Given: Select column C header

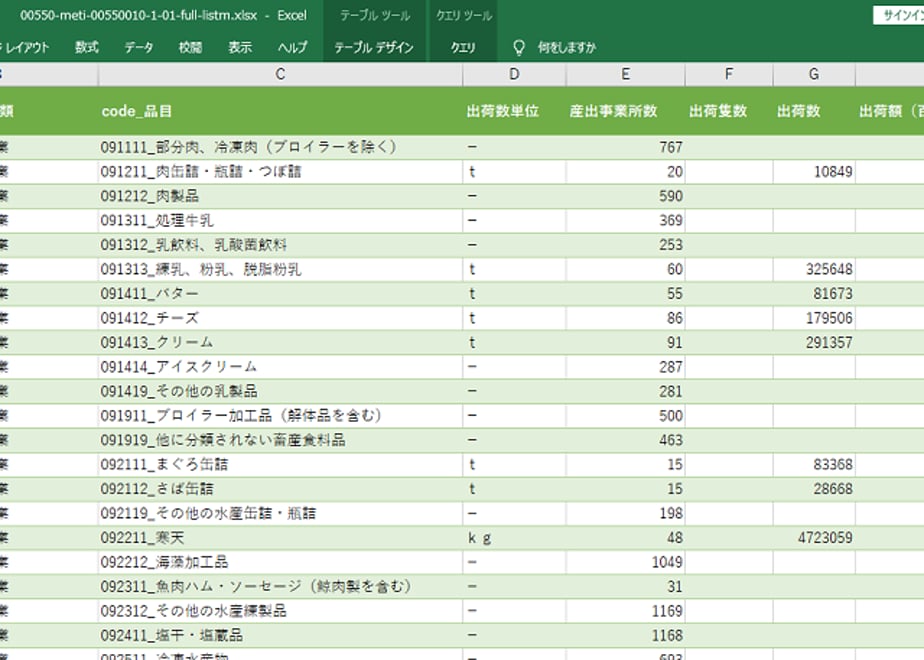Looking at the screenshot, I should pyautogui.click(x=280, y=74).
